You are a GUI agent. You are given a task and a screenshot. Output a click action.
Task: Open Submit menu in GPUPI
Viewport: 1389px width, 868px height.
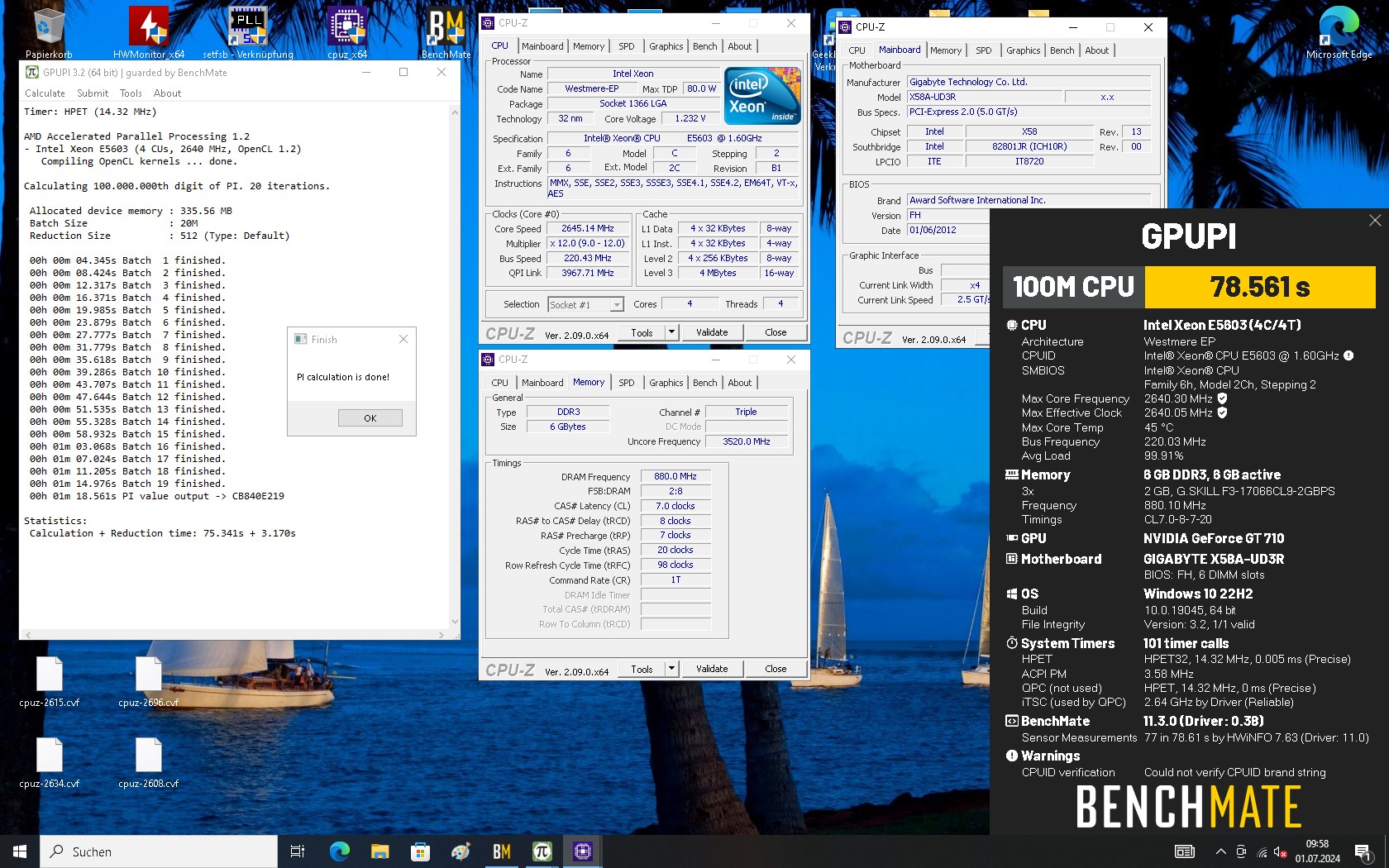tap(93, 93)
